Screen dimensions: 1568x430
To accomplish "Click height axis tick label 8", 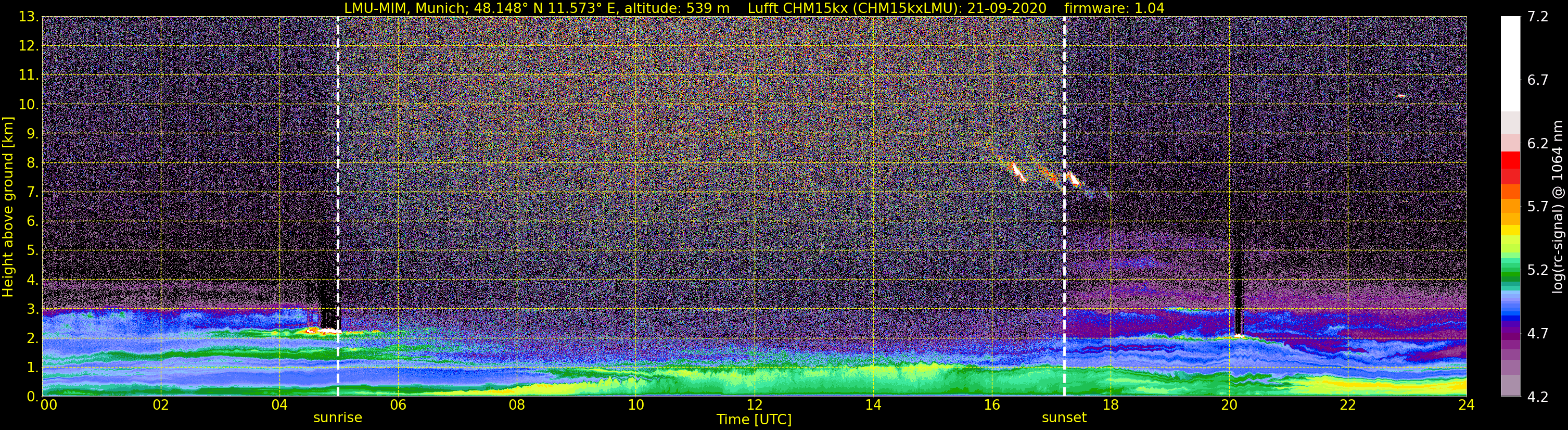I will tap(32, 162).
